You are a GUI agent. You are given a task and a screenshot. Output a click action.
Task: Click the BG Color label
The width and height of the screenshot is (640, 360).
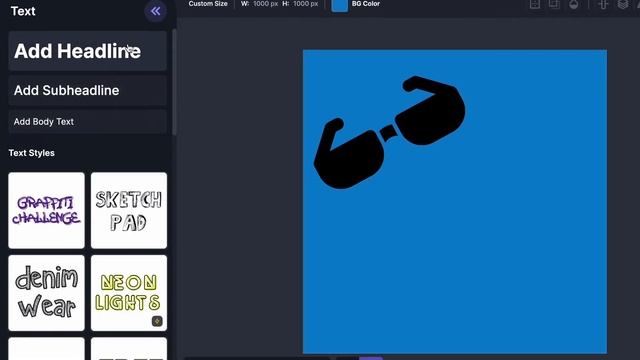point(366,4)
